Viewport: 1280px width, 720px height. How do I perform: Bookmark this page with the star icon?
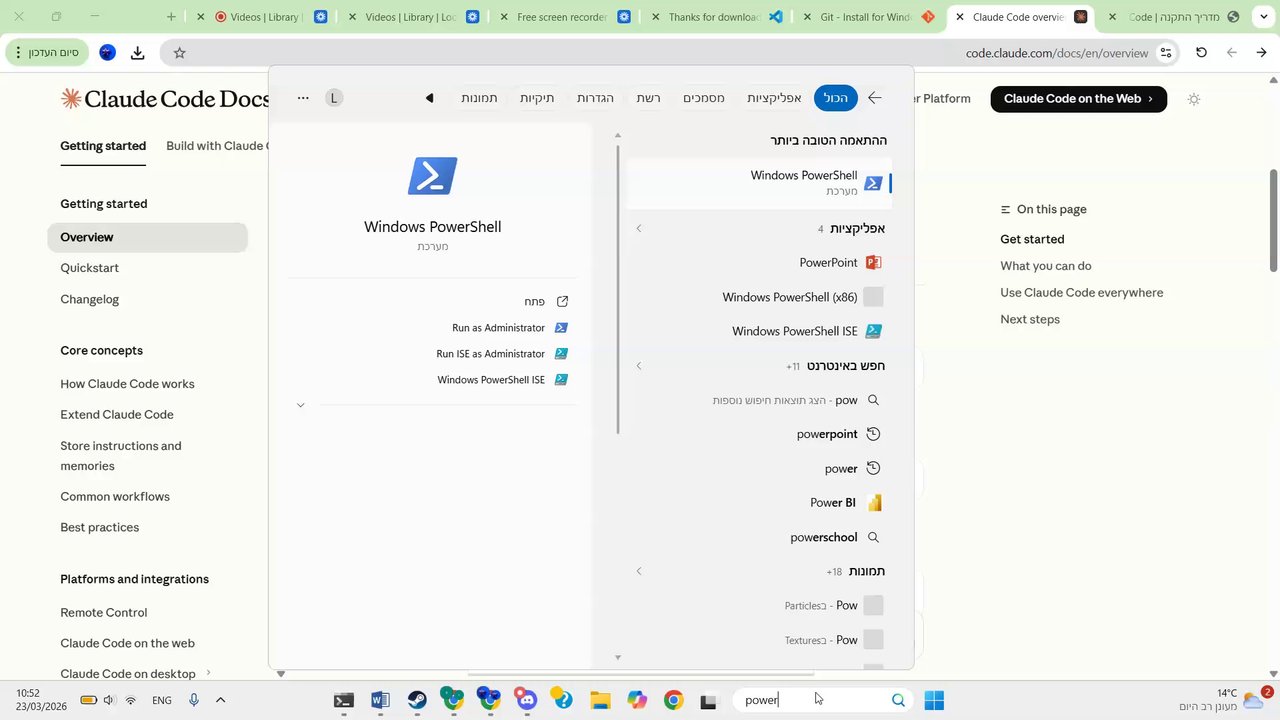[x=180, y=53]
